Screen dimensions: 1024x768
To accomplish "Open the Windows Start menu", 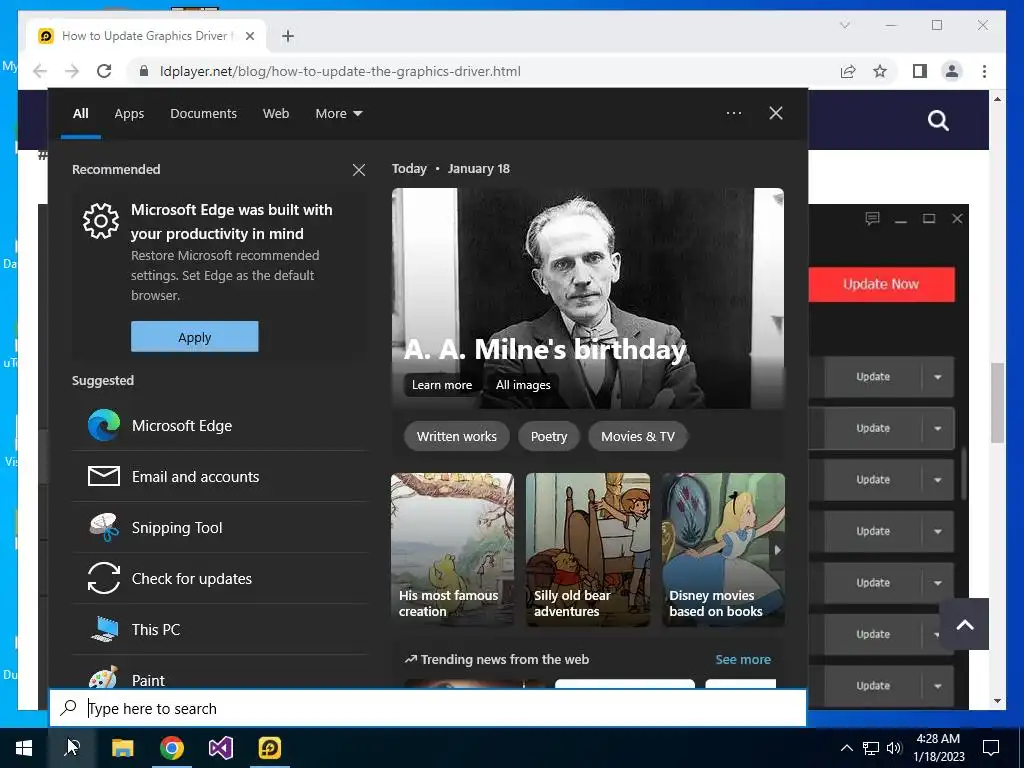I will [24, 748].
